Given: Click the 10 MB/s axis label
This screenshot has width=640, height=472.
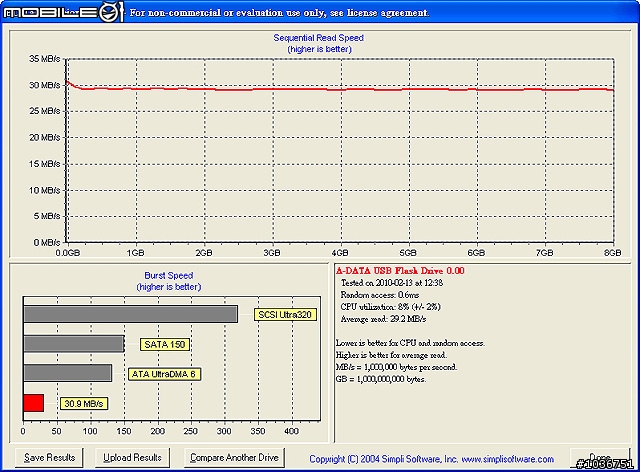Looking at the screenshot, I should [44, 191].
